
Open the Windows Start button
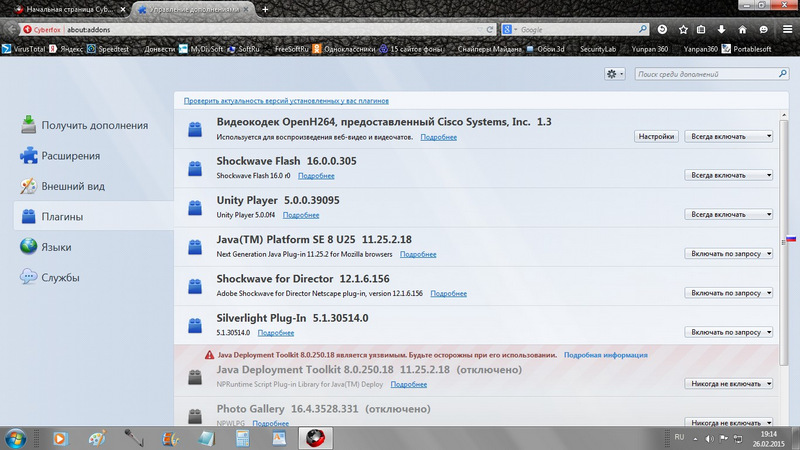15,438
